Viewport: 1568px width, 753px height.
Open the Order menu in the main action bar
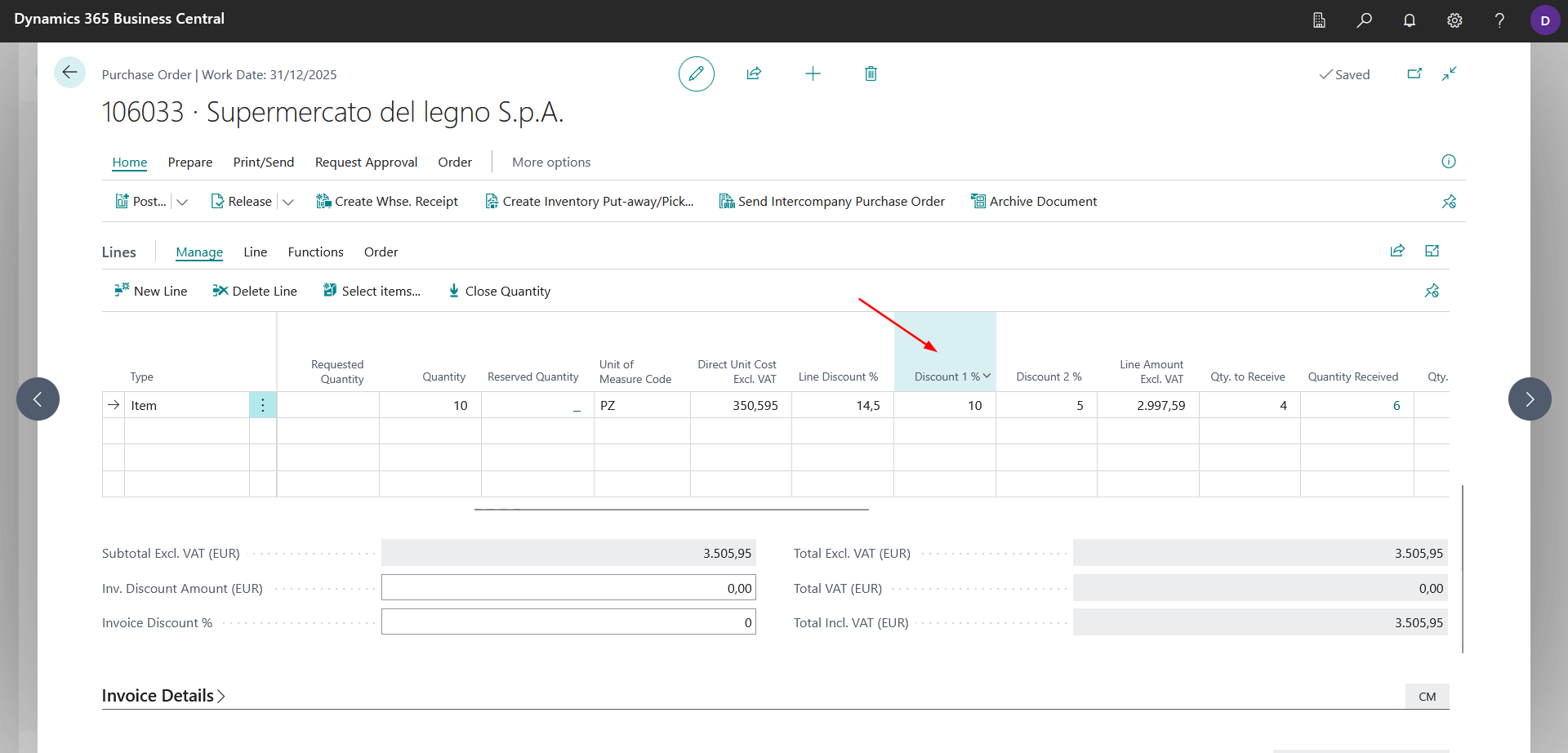[455, 163]
